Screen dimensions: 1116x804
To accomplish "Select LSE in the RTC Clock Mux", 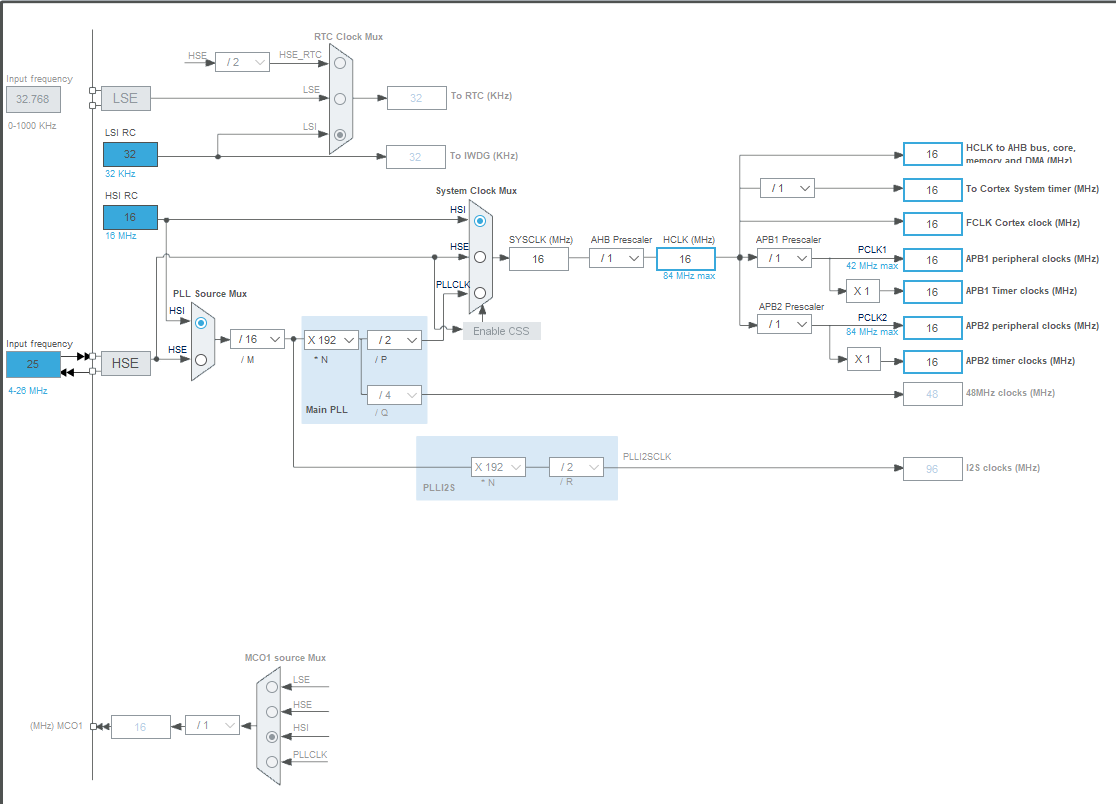I will click(340, 97).
